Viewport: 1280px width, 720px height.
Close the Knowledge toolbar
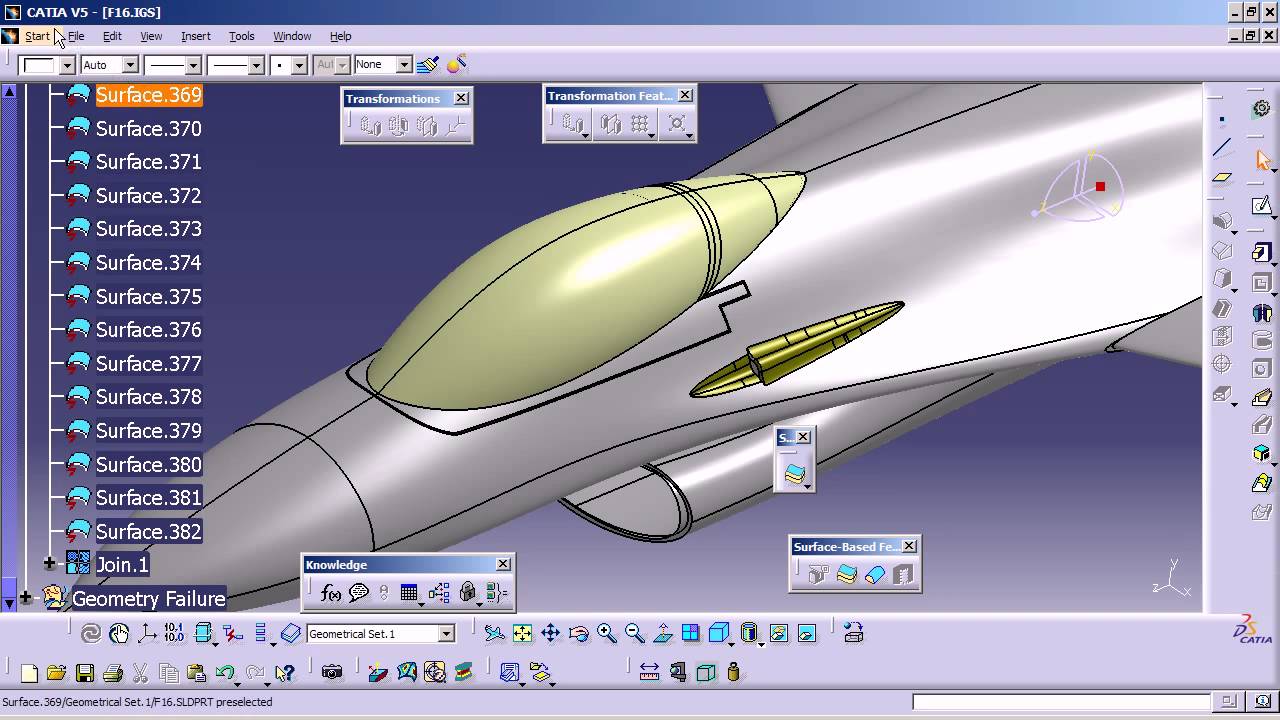click(x=503, y=564)
